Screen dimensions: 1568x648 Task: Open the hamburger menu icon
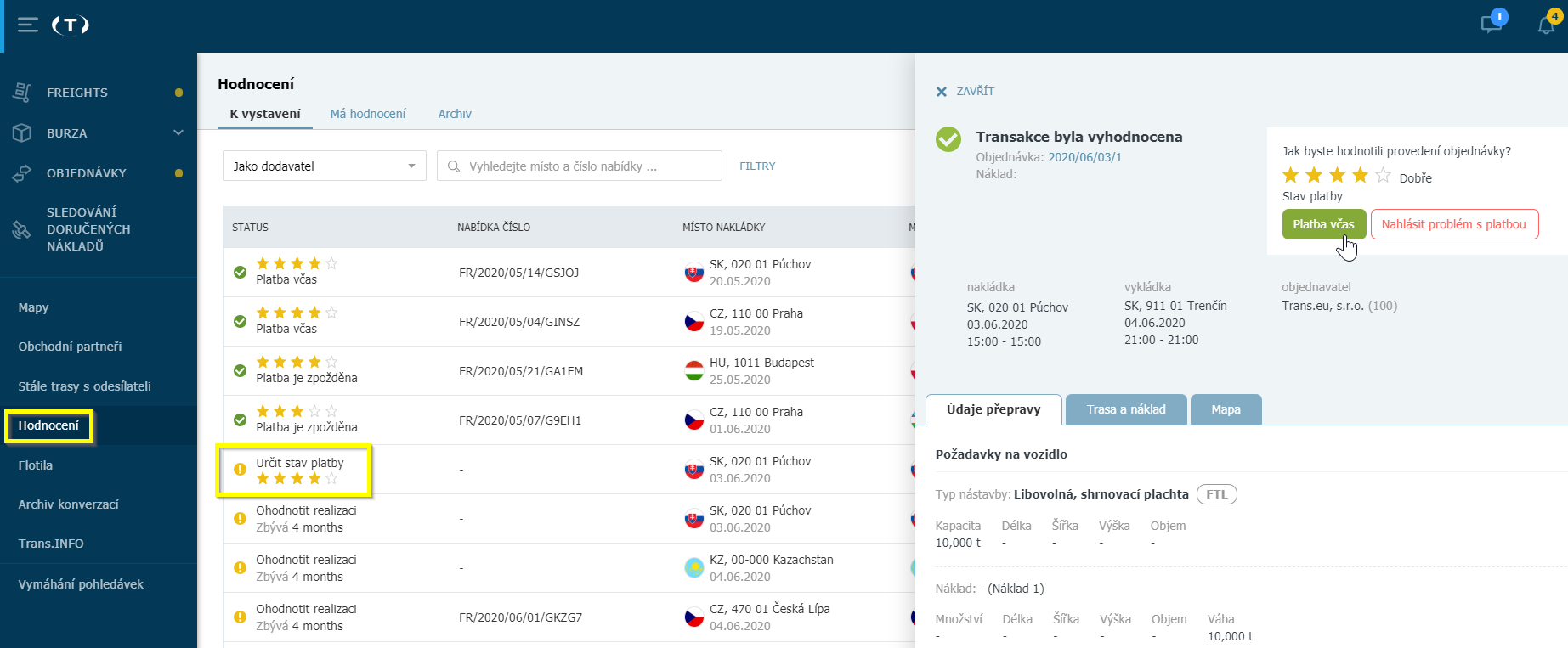coord(28,25)
